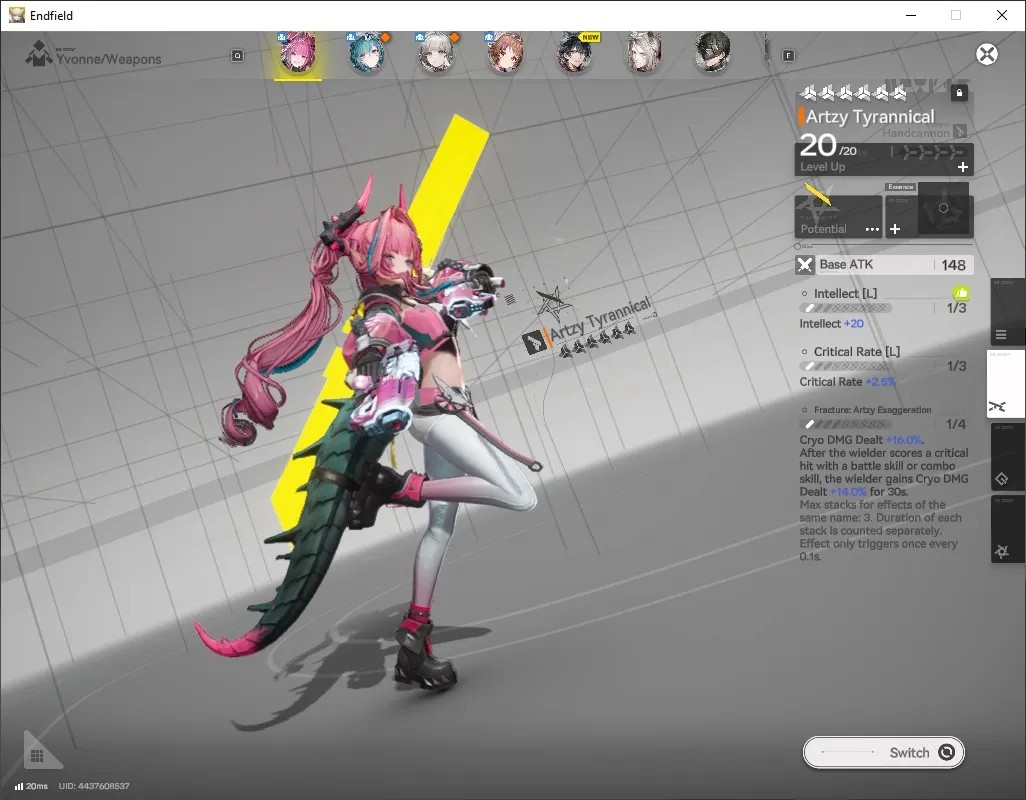This screenshot has height=800, width=1026.
Task: Click the Switch weapon button
Action: pos(883,752)
